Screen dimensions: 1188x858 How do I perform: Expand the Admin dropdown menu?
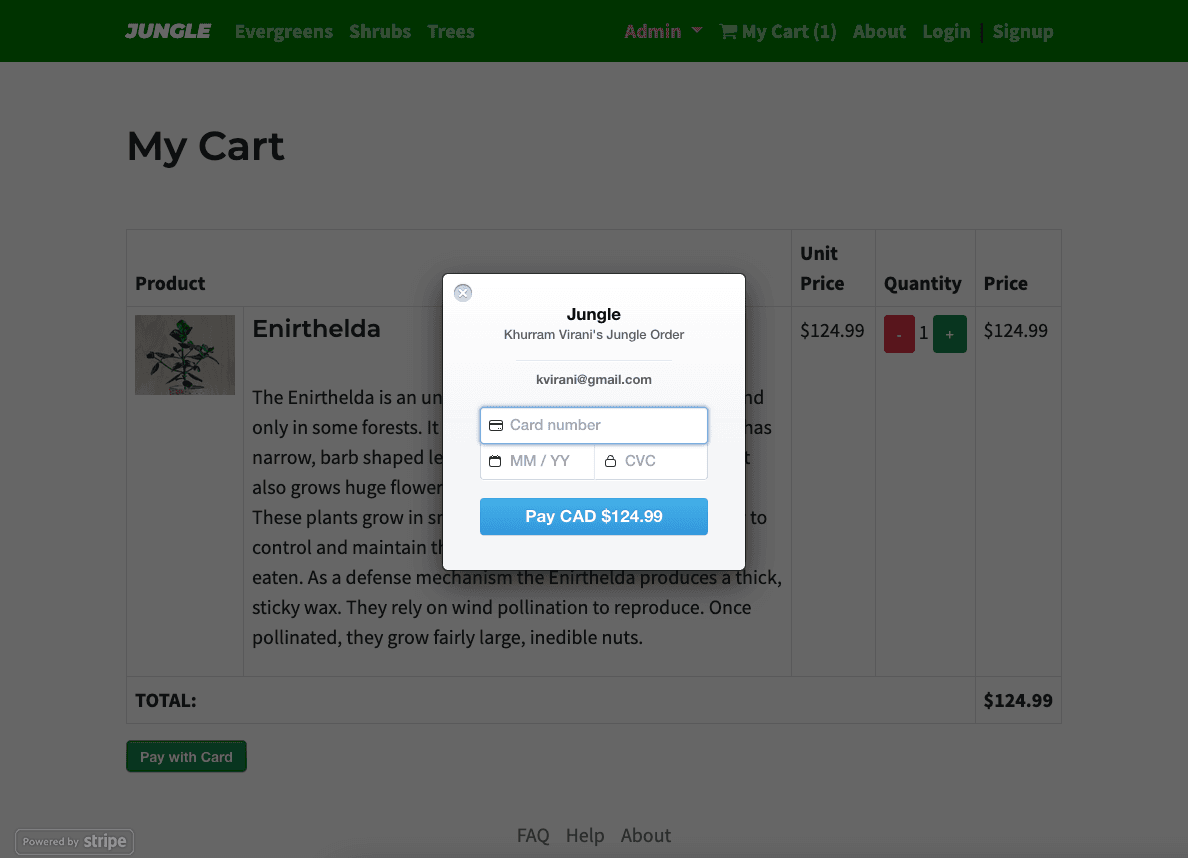tap(663, 31)
